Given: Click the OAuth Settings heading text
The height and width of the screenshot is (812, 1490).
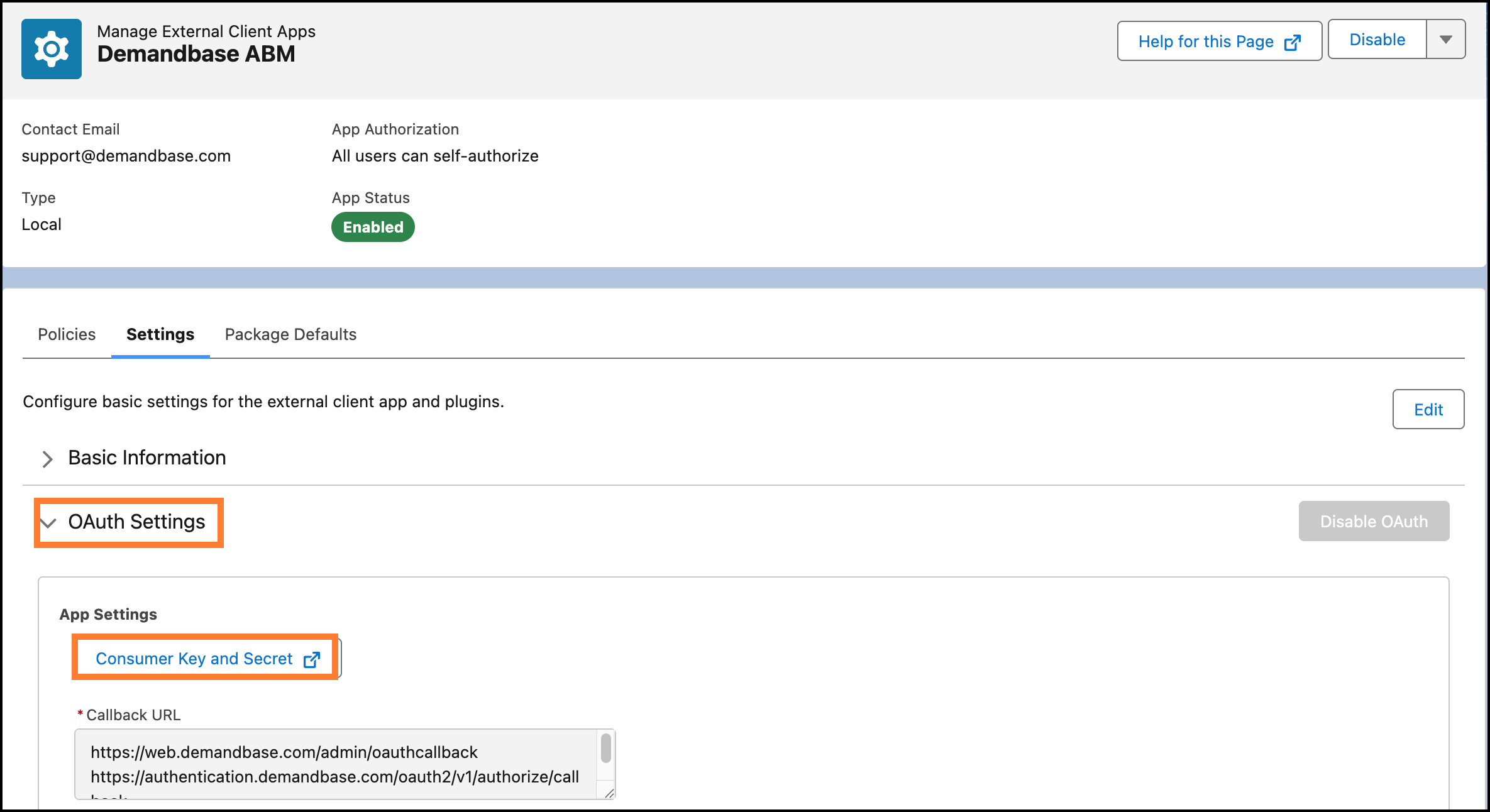Looking at the screenshot, I should [136, 522].
